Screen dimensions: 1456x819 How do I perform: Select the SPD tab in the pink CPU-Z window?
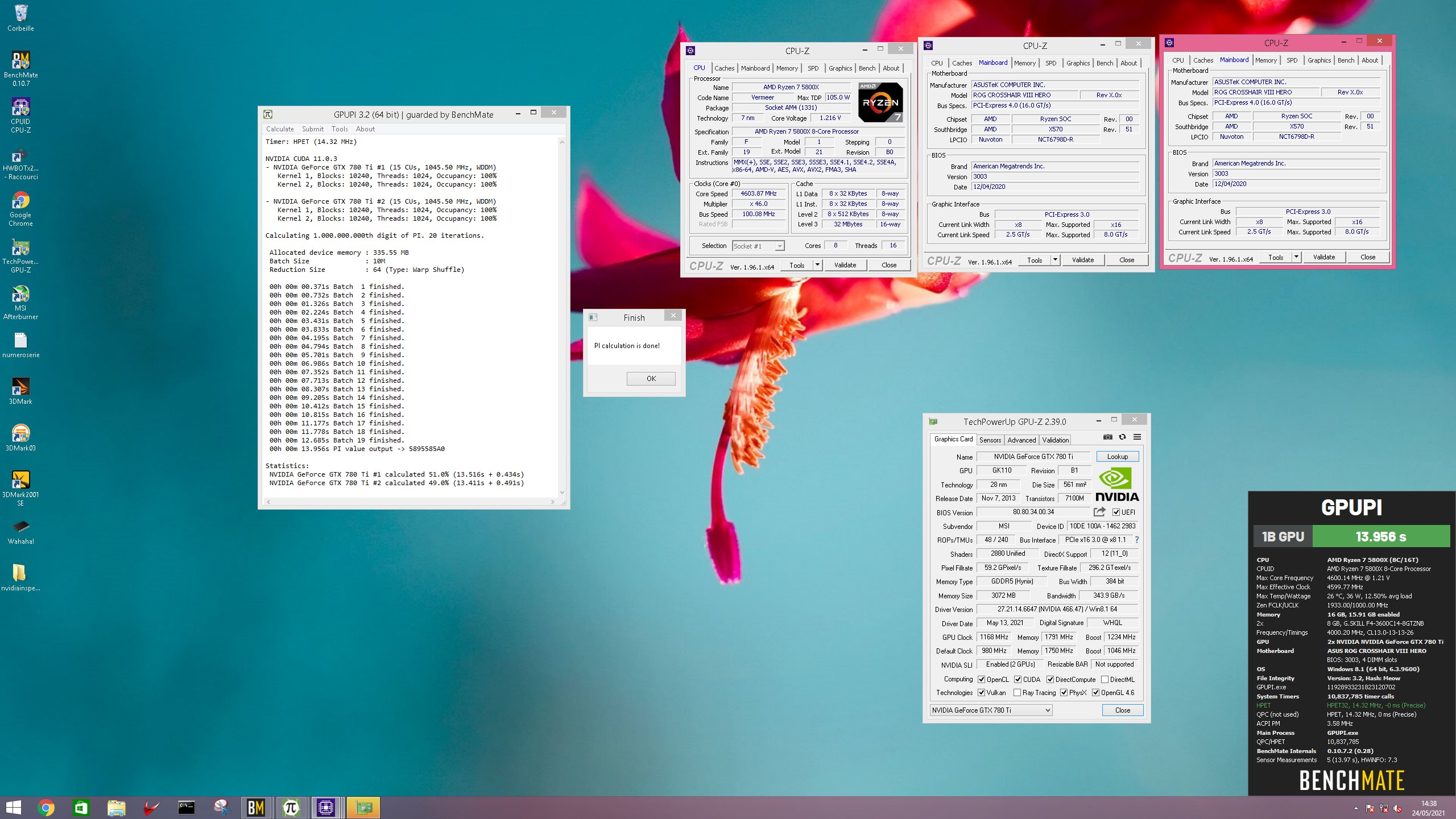click(x=1292, y=60)
